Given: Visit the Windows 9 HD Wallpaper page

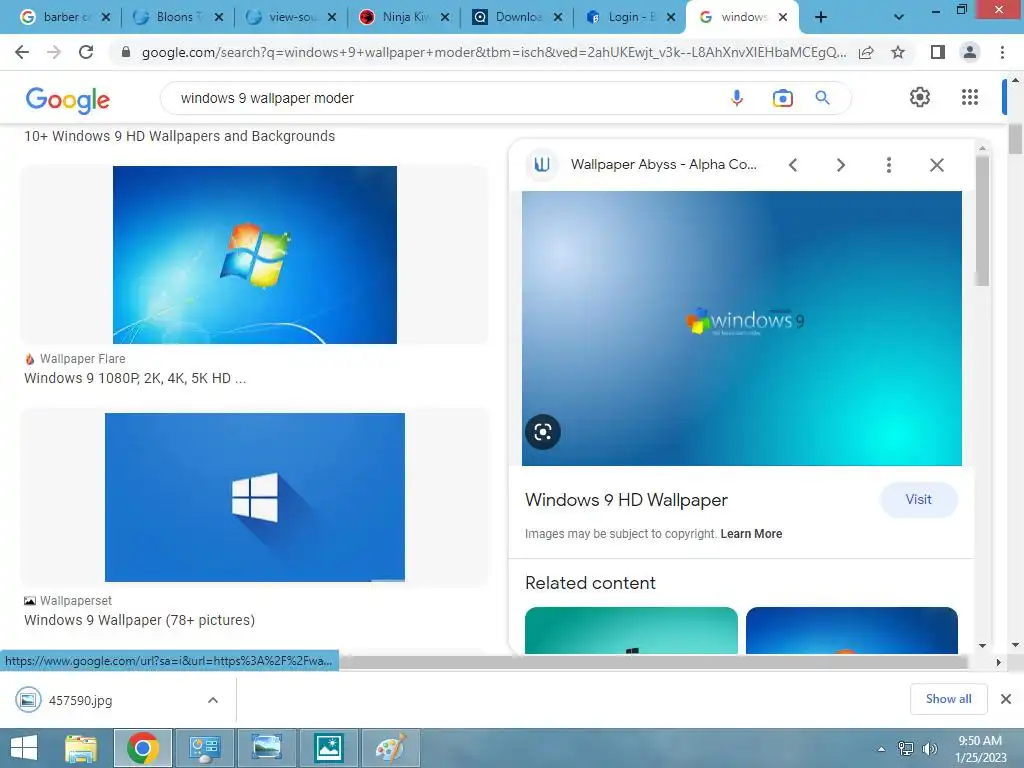Looking at the screenshot, I should click(918, 500).
